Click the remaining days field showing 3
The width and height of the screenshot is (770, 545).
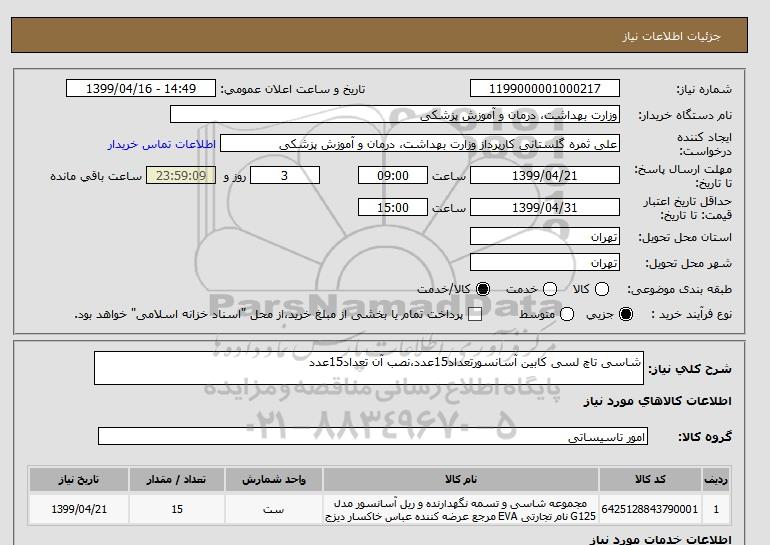pyautogui.click(x=285, y=175)
